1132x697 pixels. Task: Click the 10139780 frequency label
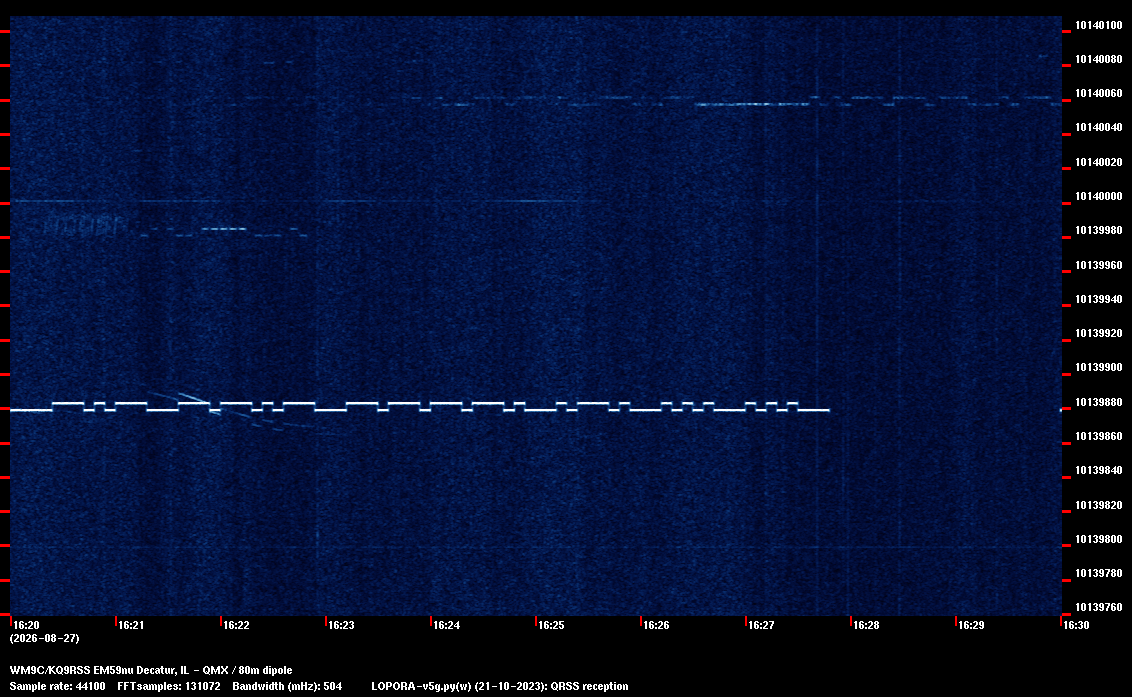tap(1098, 573)
